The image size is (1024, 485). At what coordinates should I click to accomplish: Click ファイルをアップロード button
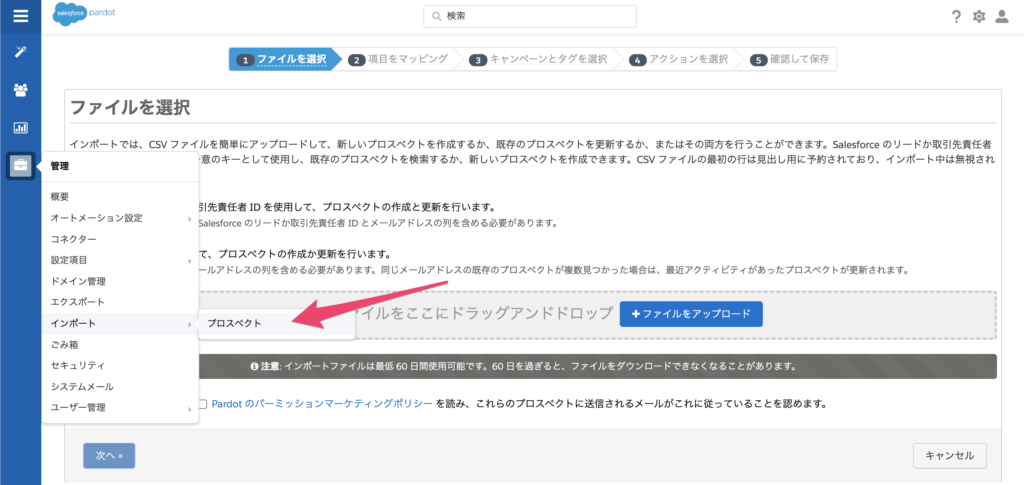pyautogui.click(x=691, y=314)
